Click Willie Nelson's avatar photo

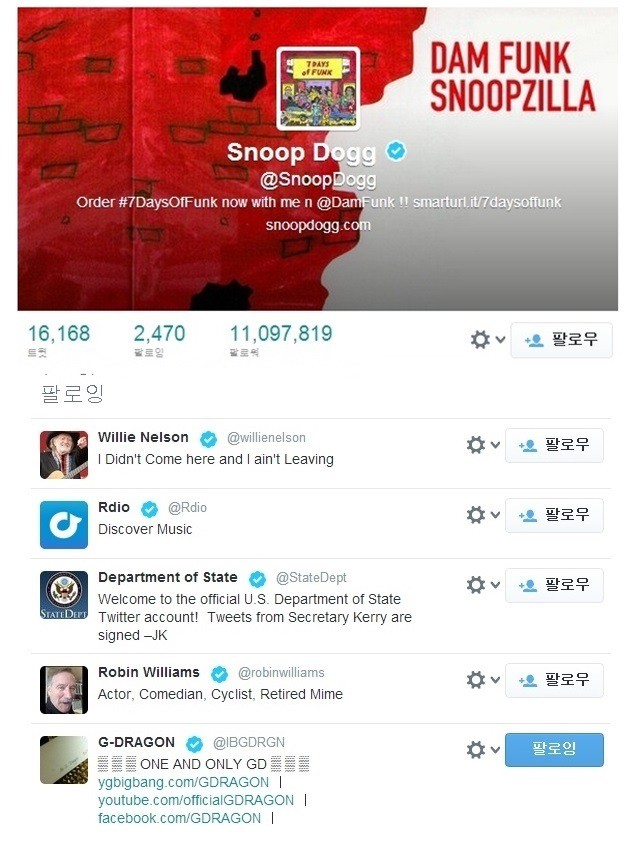[64, 455]
